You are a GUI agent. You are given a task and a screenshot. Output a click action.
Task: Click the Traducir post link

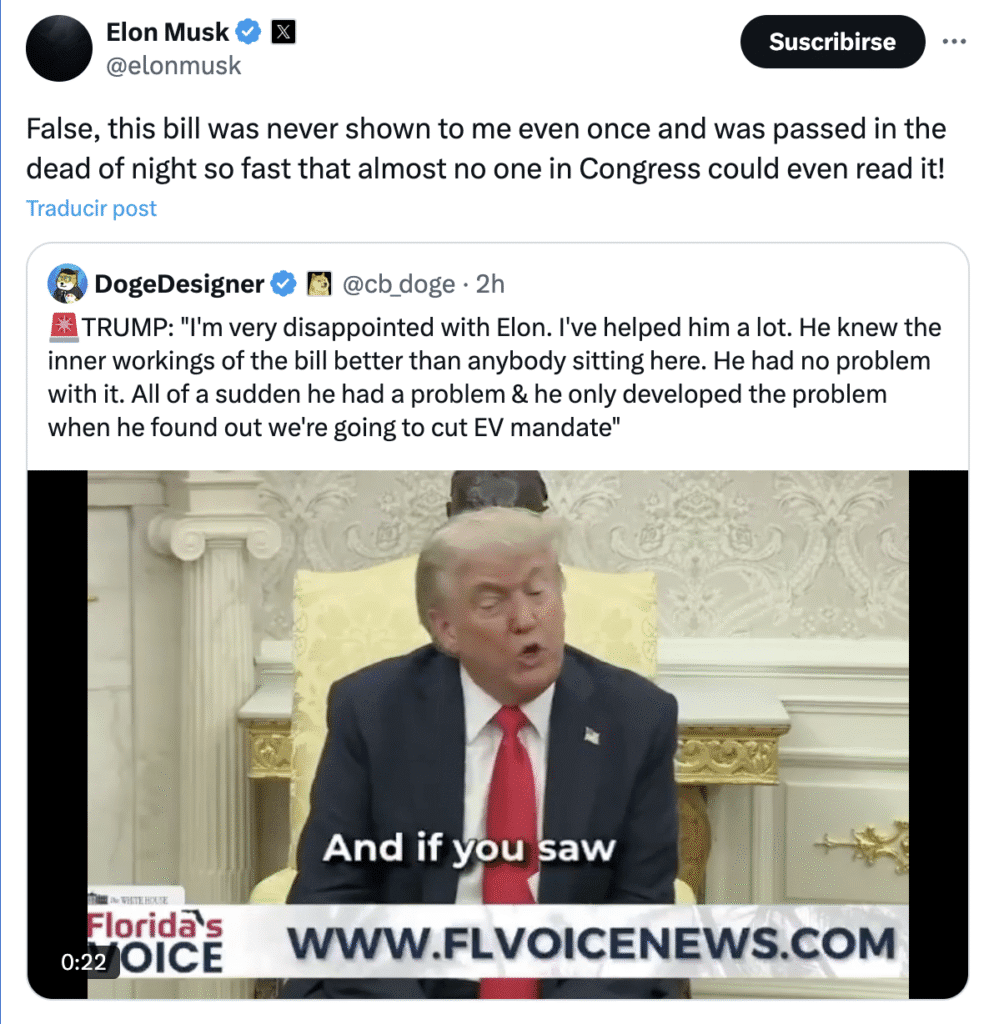pos(91,208)
